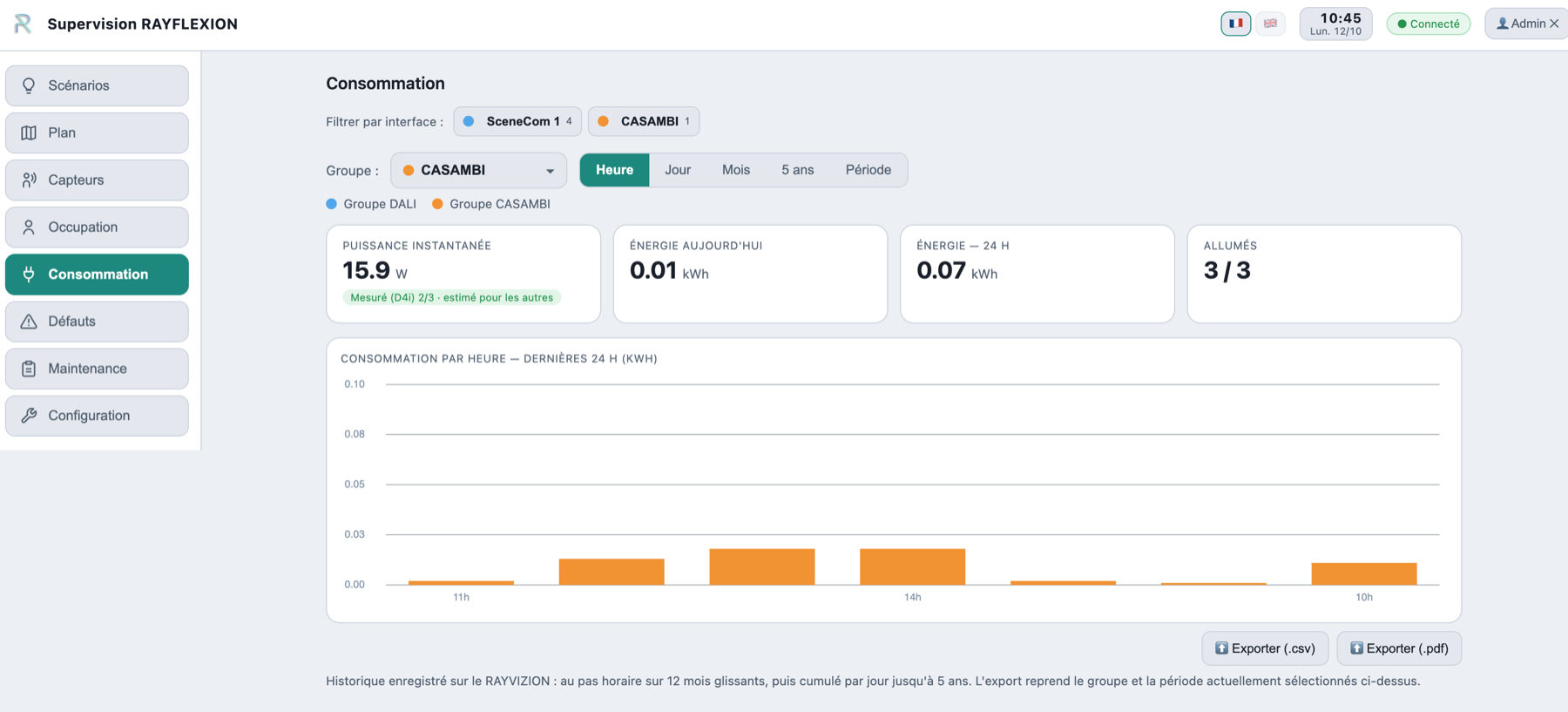
Task: Switch language to French flag
Action: point(1235,24)
